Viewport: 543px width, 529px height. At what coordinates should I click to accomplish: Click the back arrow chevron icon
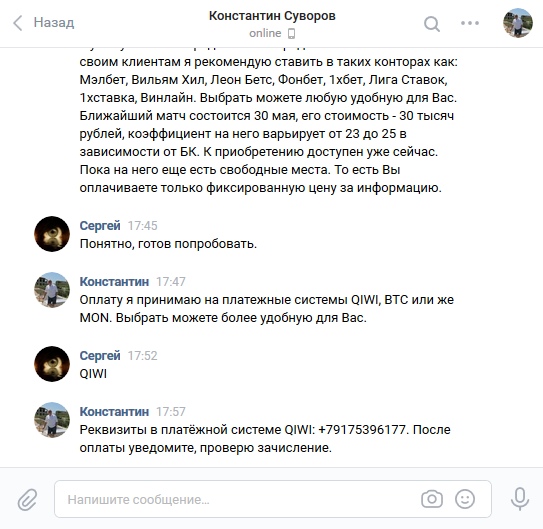[x=18, y=23]
